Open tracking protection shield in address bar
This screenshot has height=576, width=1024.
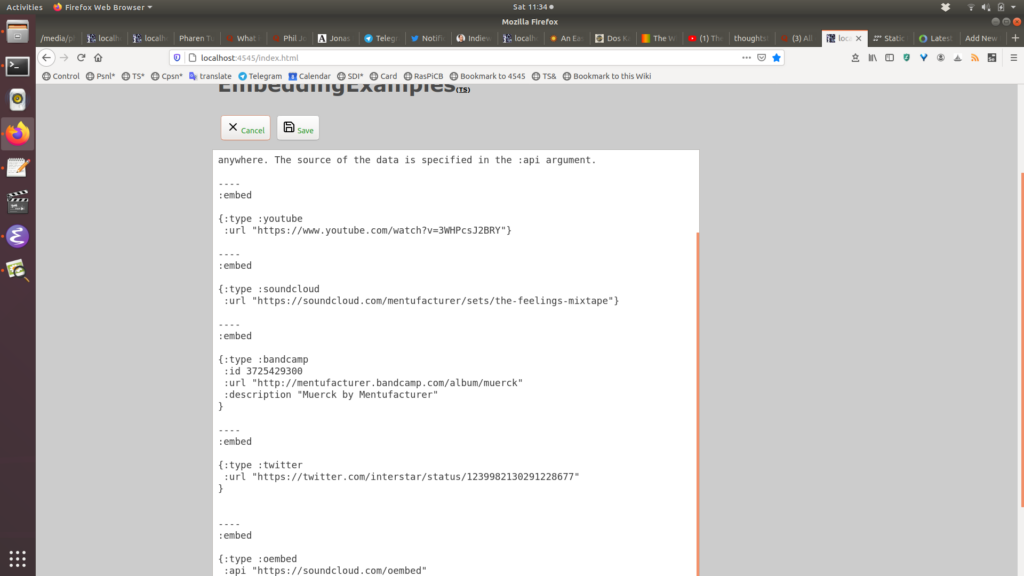pyautogui.click(x=177, y=57)
